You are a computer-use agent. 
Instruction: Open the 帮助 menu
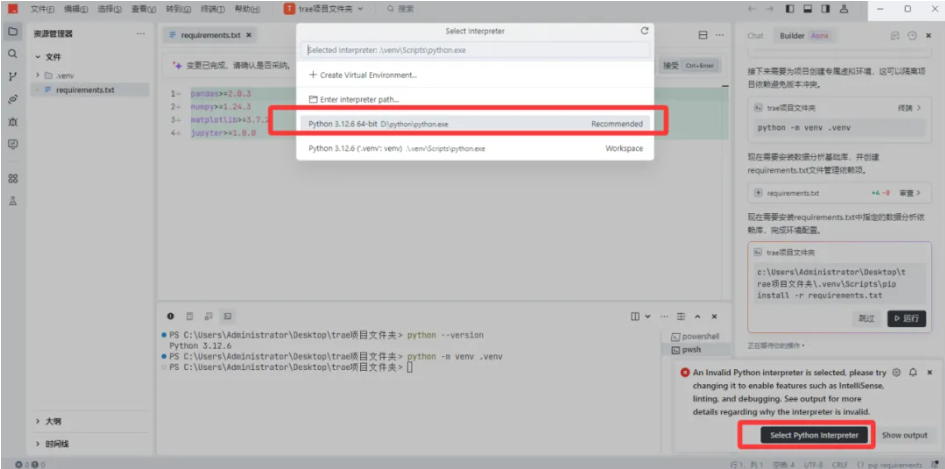tap(247, 9)
